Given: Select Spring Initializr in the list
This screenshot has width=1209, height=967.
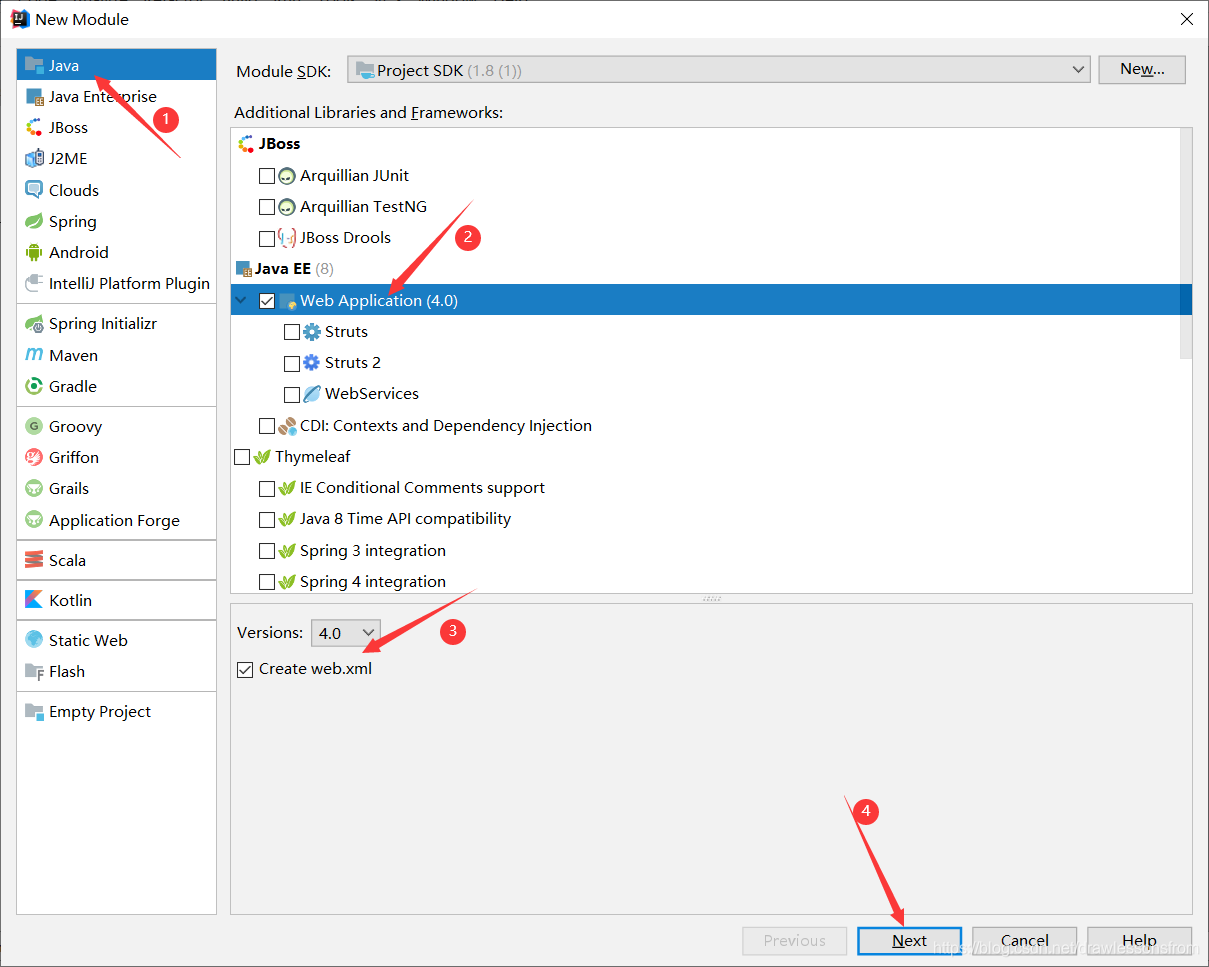Looking at the screenshot, I should 116,323.
